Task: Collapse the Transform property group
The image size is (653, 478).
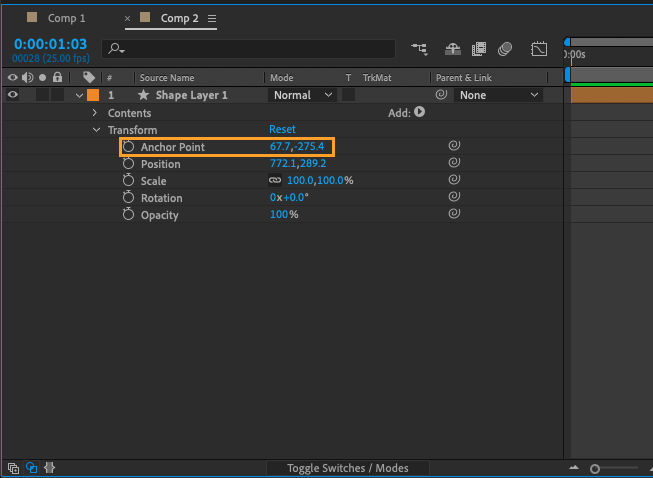Action: (x=97, y=130)
